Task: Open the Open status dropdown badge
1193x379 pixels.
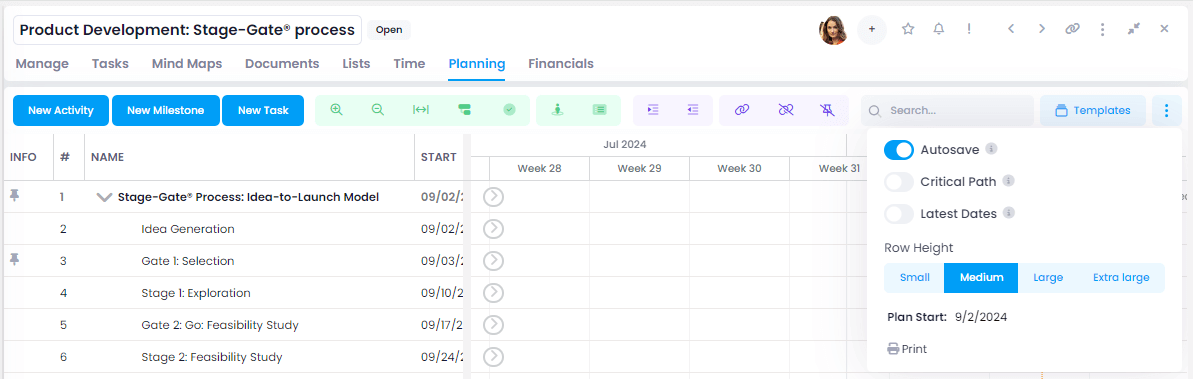Action: pyautogui.click(x=389, y=30)
